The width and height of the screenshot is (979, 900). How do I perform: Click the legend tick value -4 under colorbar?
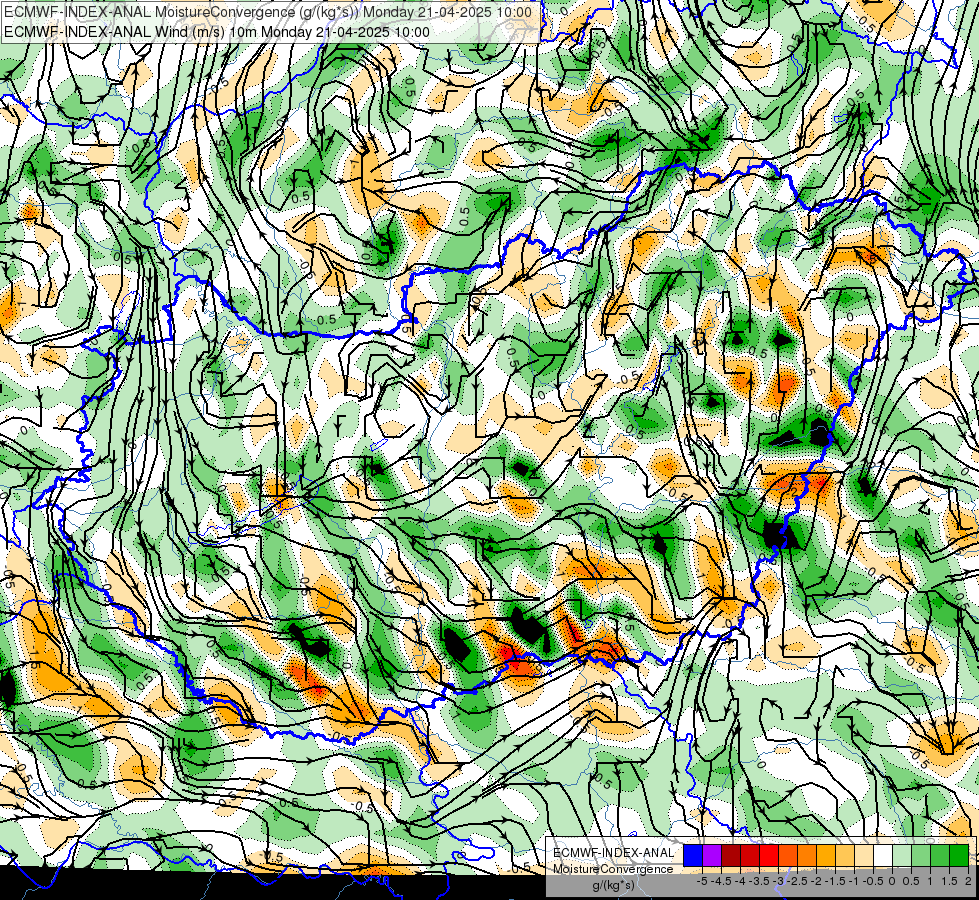pos(740,881)
